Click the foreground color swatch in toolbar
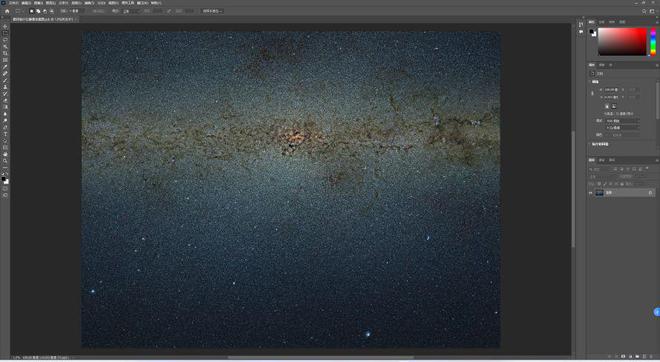 (x=3, y=179)
